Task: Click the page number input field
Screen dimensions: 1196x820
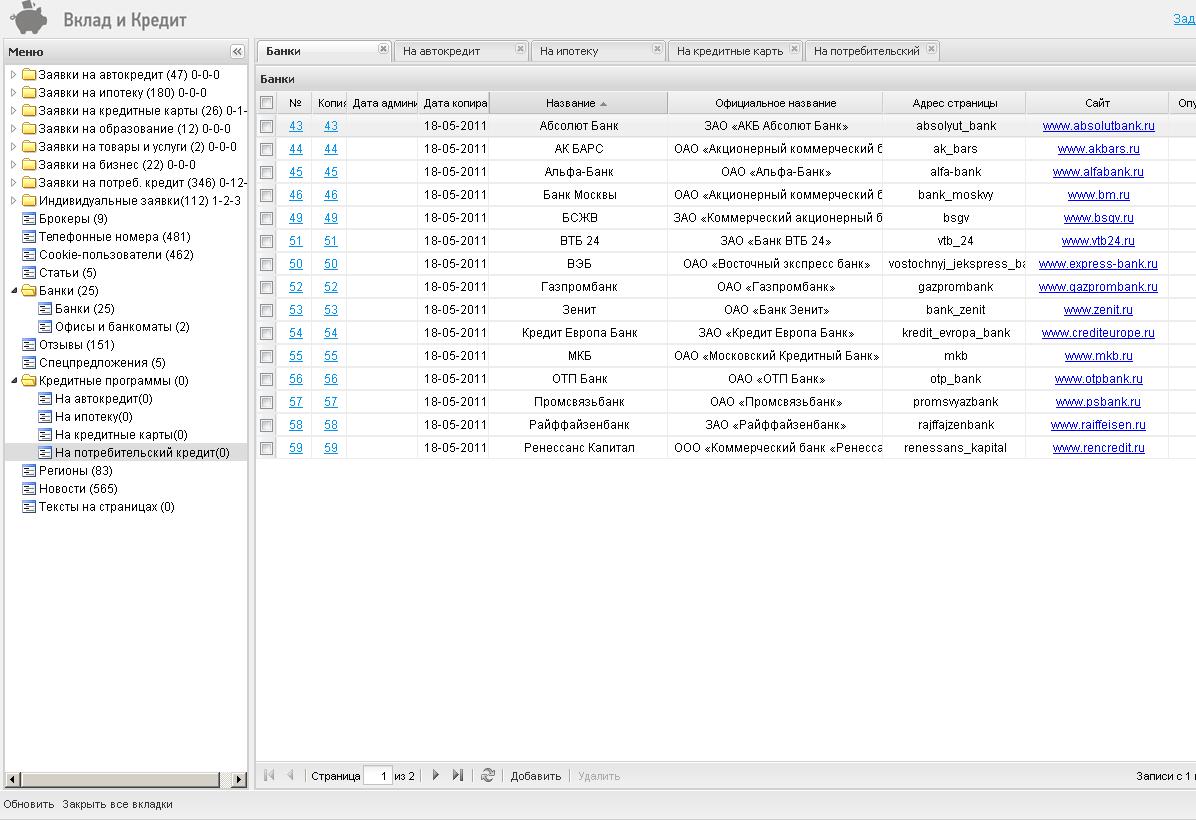Action: (378, 776)
